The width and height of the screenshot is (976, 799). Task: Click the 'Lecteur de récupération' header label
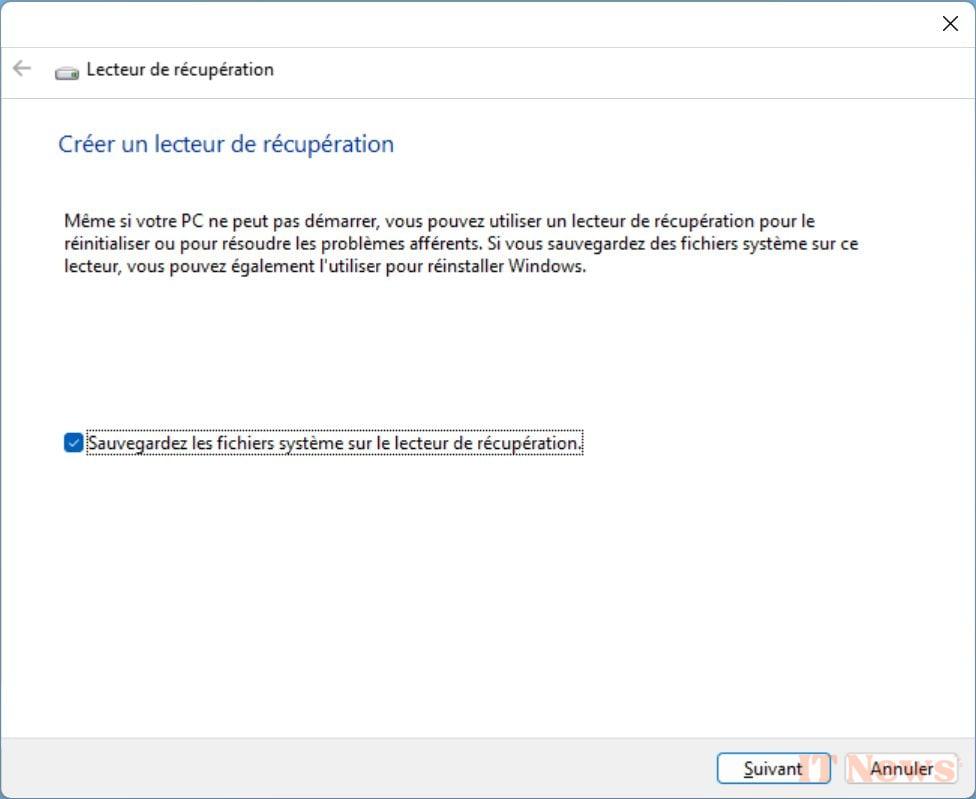pyautogui.click(x=178, y=70)
